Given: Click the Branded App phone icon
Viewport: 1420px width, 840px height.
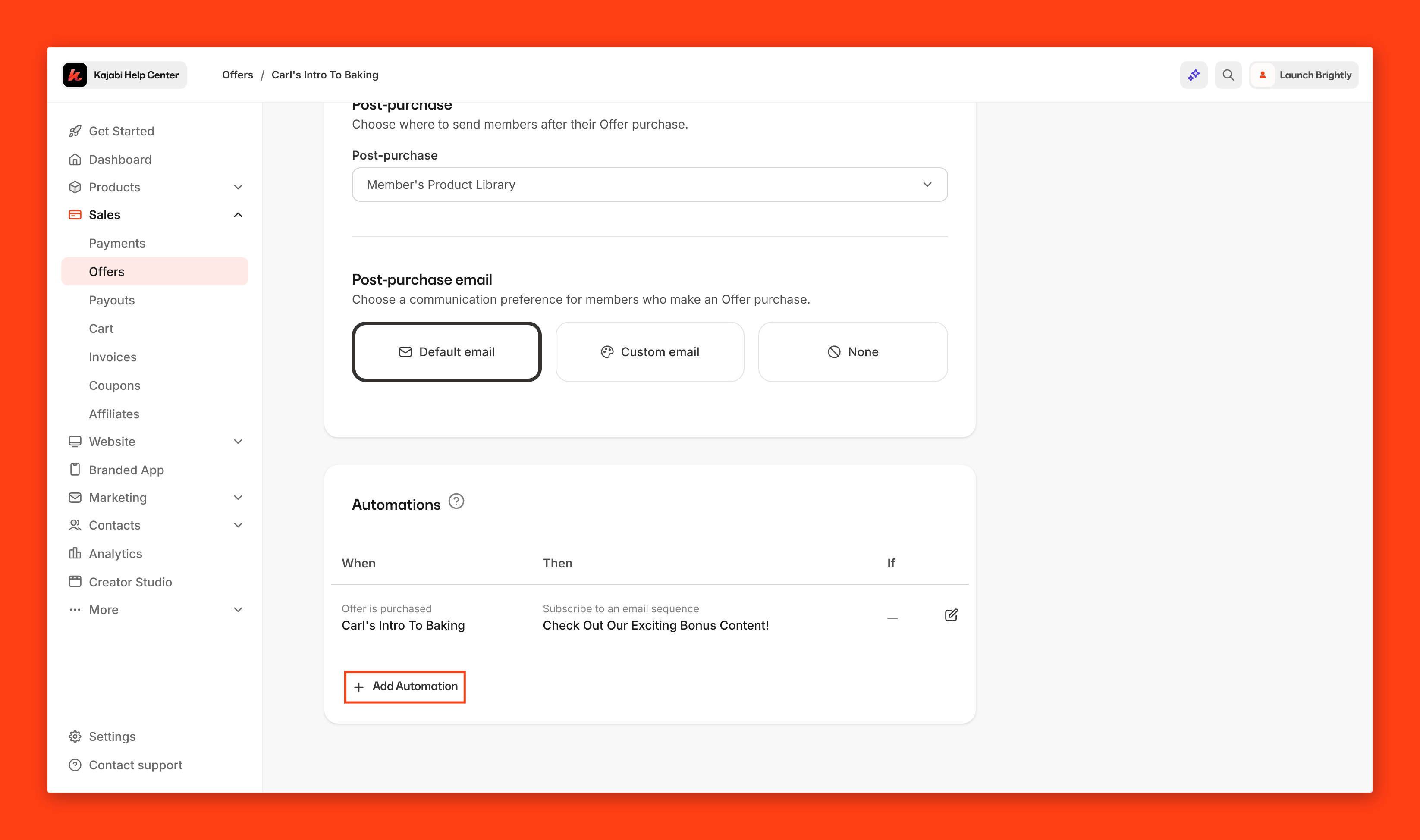Looking at the screenshot, I should point(75,470).
